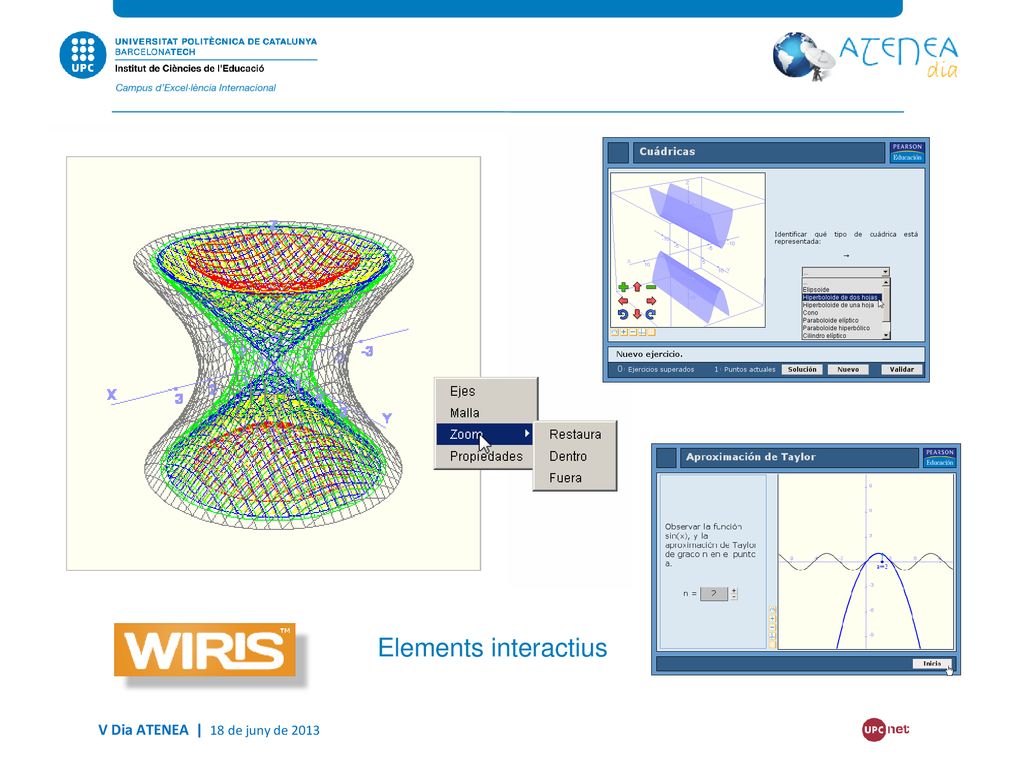Click the 'Elements interactius' heading
This screenshot has width=1024, height=768.
click(492, 648)
